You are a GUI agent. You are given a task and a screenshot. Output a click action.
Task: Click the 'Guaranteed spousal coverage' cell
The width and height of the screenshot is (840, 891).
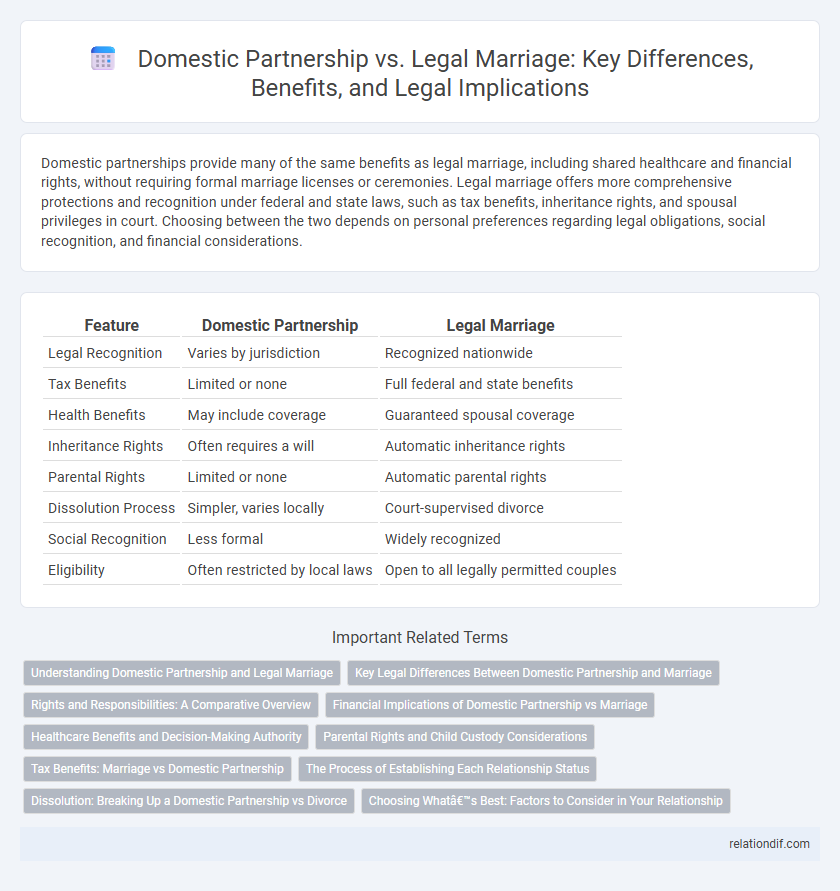tap(479, 415)
